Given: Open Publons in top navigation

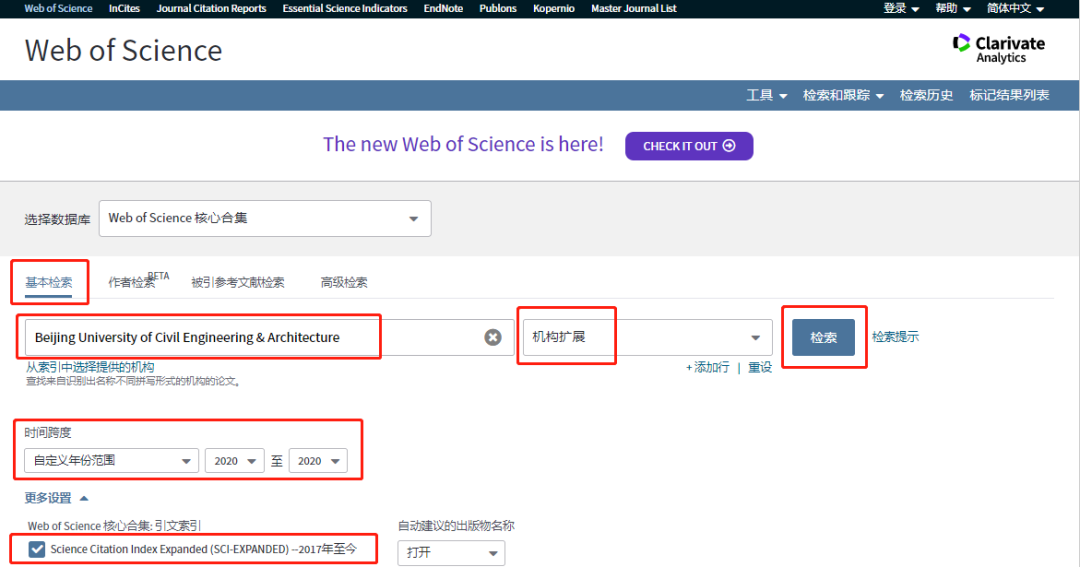Looking at the screenshot, I should 498,8.
